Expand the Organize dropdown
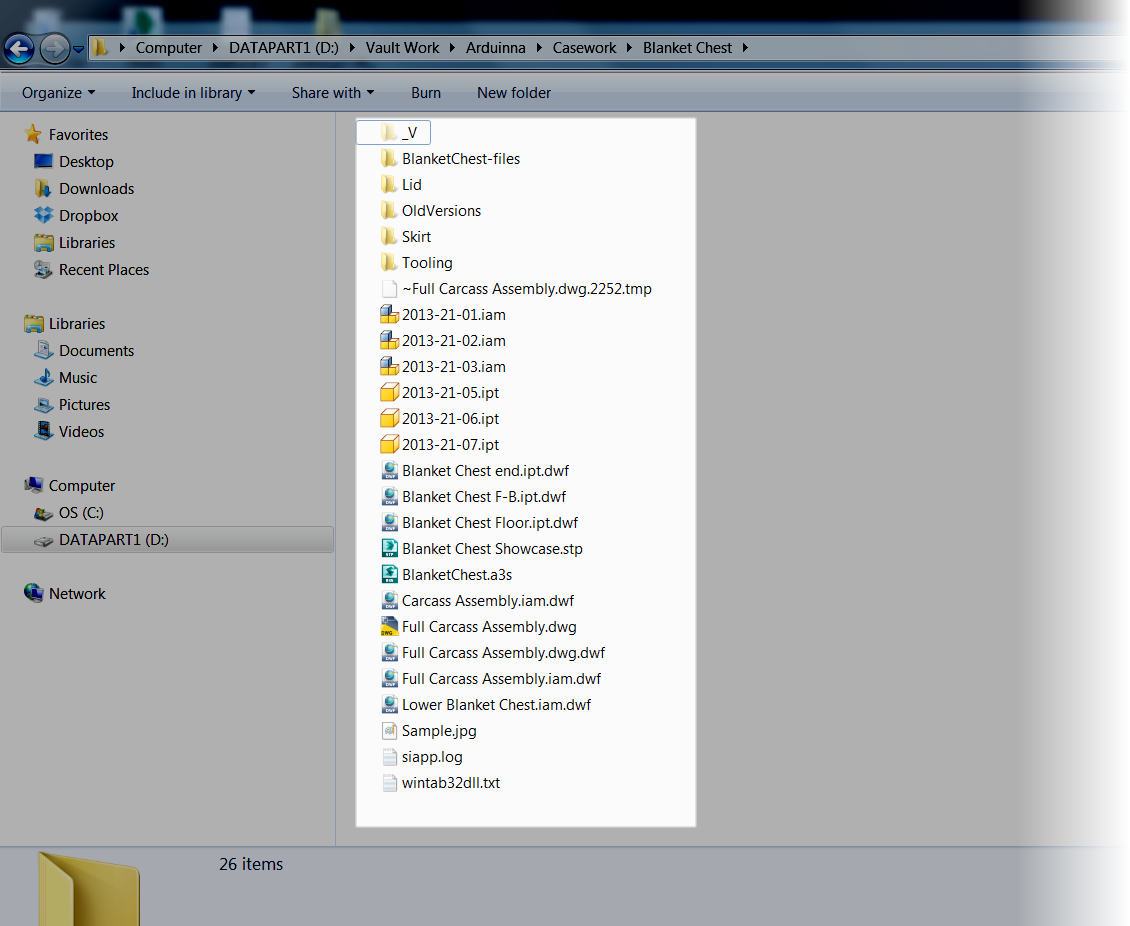Viewport: 1130px width, 926px height. (57, 92)
